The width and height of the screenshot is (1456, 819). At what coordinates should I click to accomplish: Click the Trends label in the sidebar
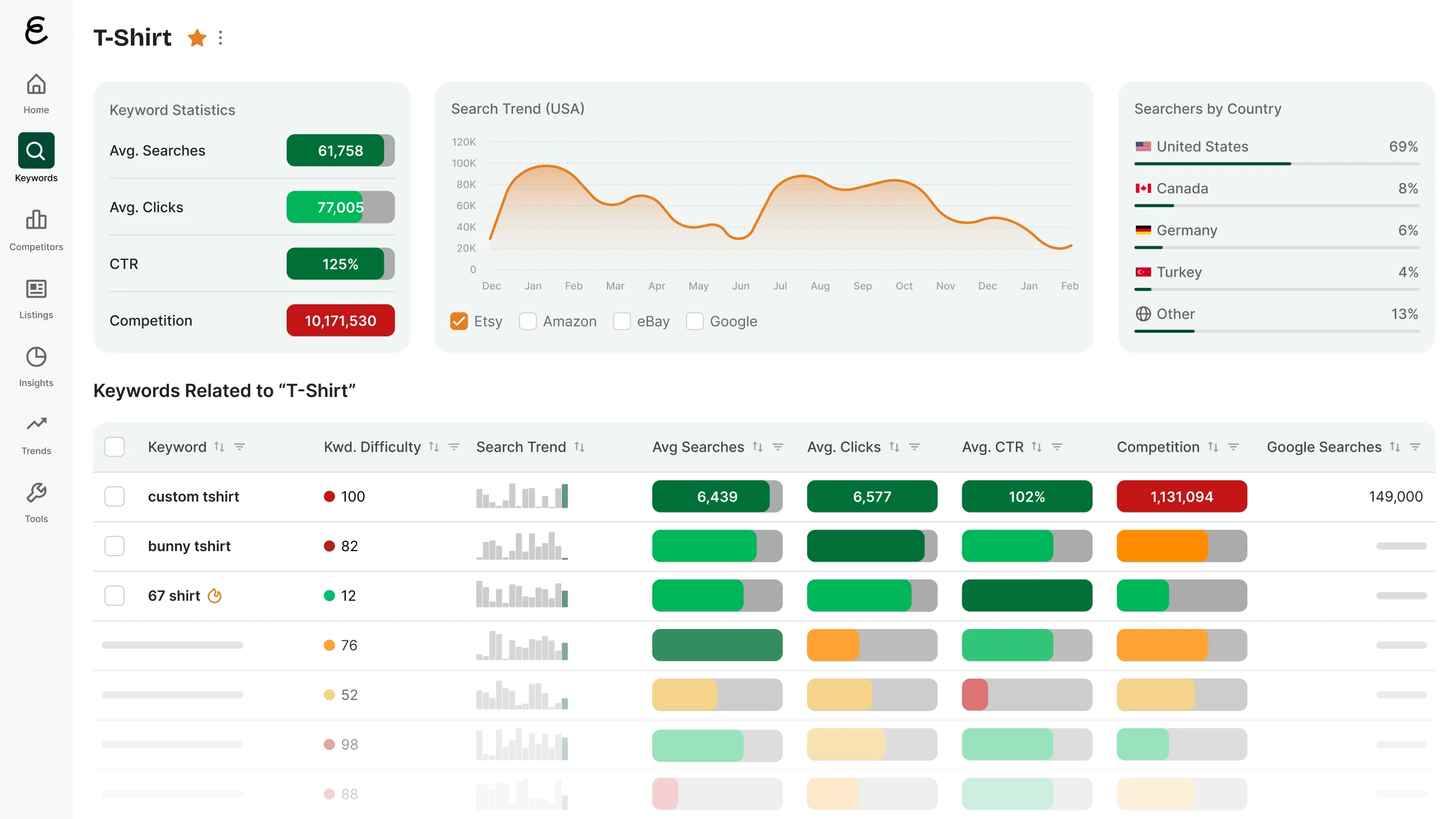pos(36,451)
